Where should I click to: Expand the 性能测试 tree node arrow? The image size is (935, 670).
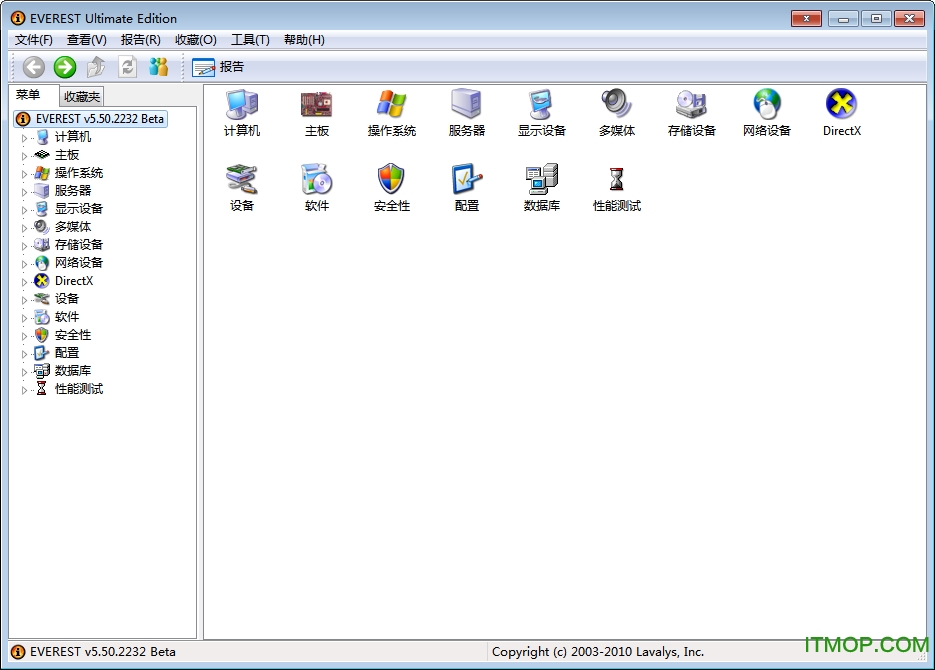tap(24, 390)
